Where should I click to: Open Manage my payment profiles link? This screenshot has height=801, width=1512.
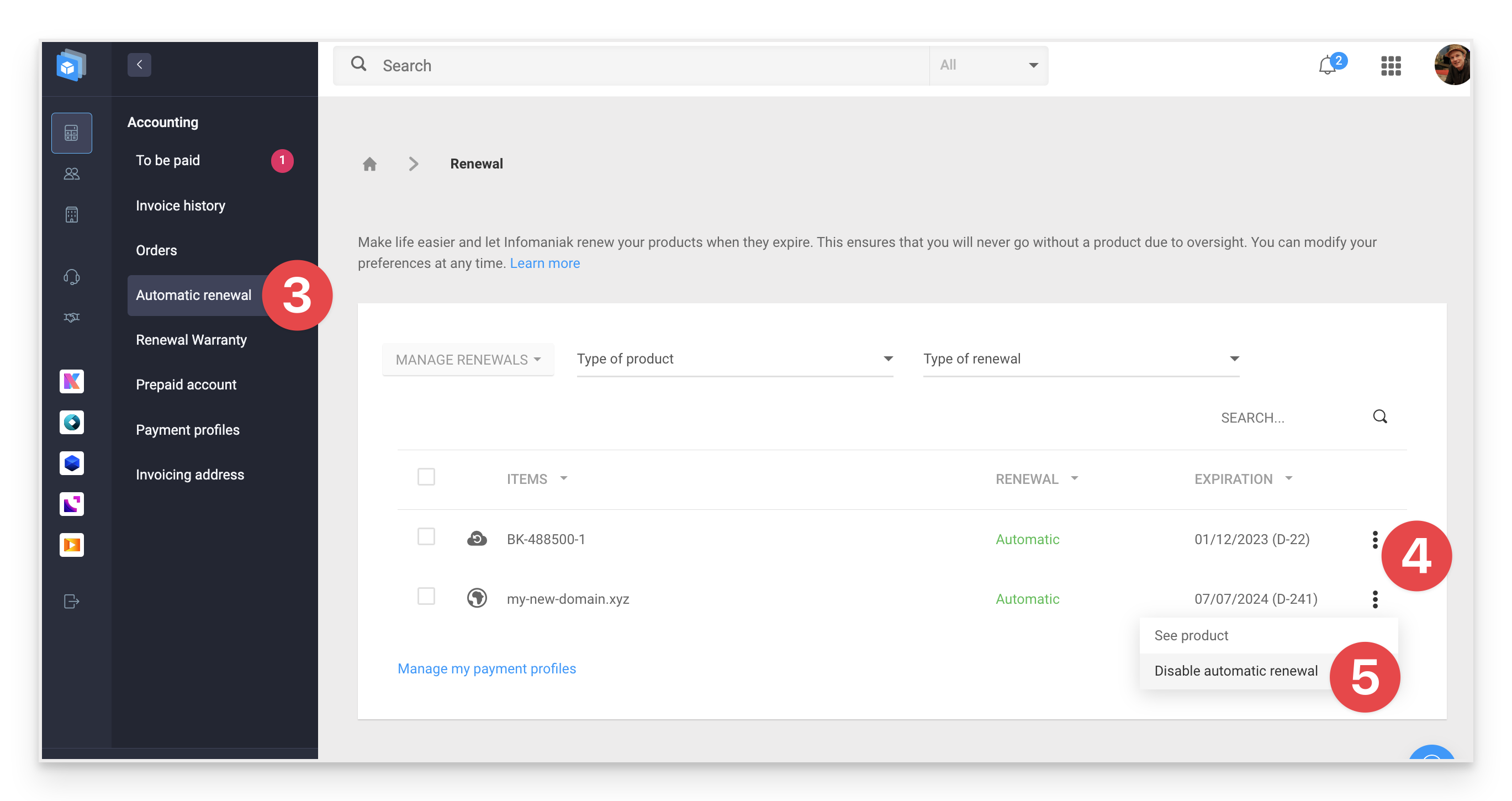[487, 668]
